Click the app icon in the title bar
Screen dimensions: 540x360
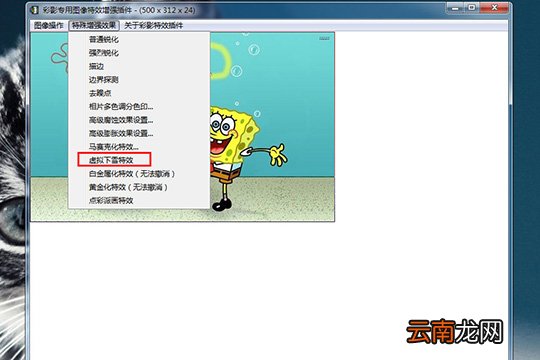coord(34,10)
